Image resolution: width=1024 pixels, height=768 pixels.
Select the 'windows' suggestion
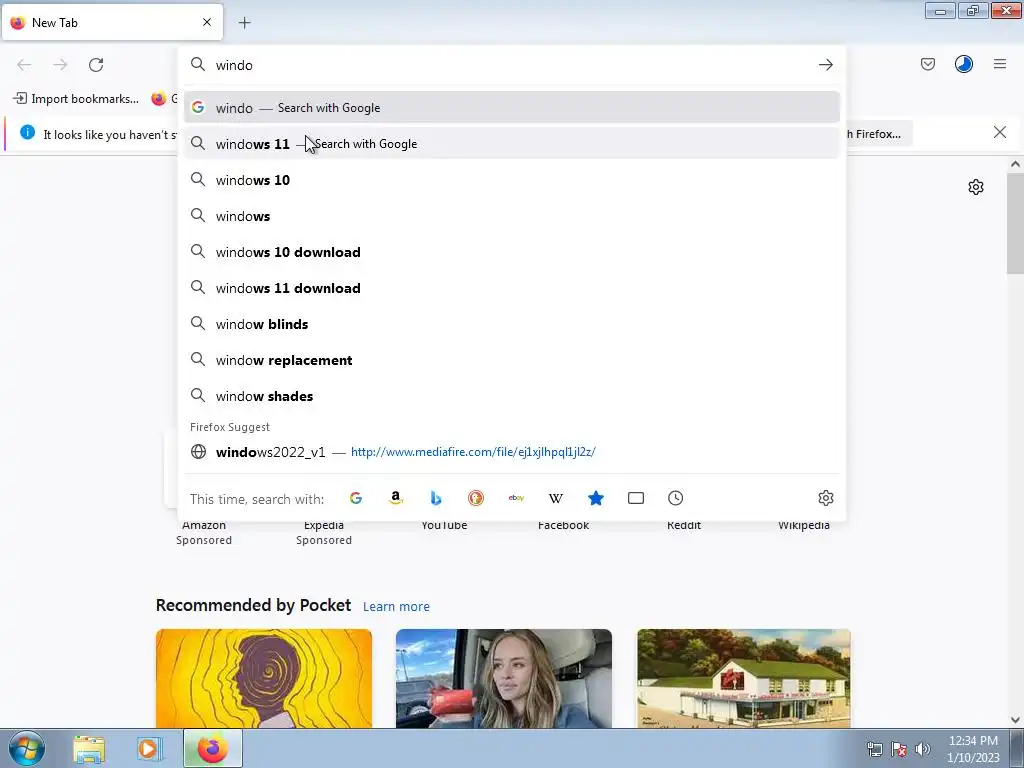(511, 216)
